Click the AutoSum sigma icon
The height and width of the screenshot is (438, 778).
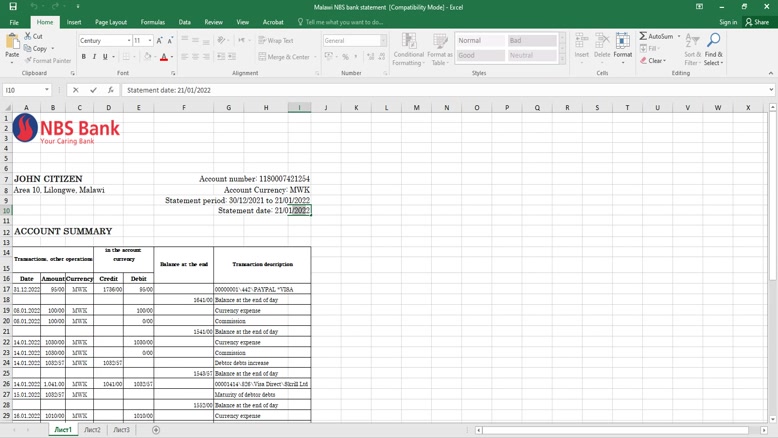click(x=644, y=37)
